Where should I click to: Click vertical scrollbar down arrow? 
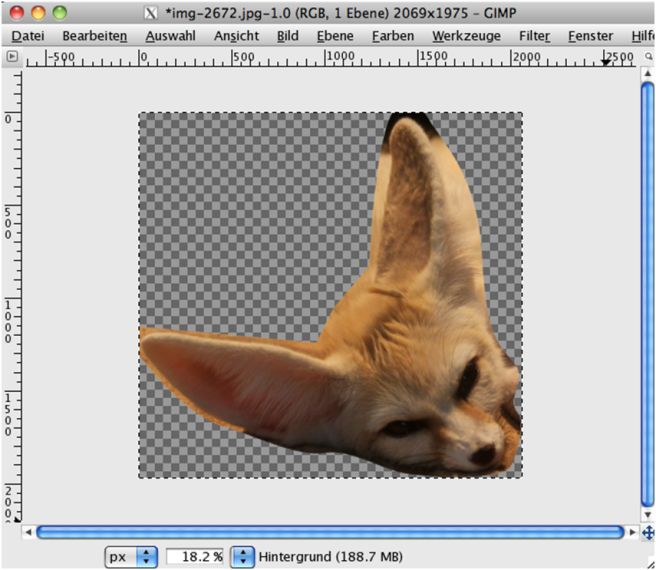point(647,516)
